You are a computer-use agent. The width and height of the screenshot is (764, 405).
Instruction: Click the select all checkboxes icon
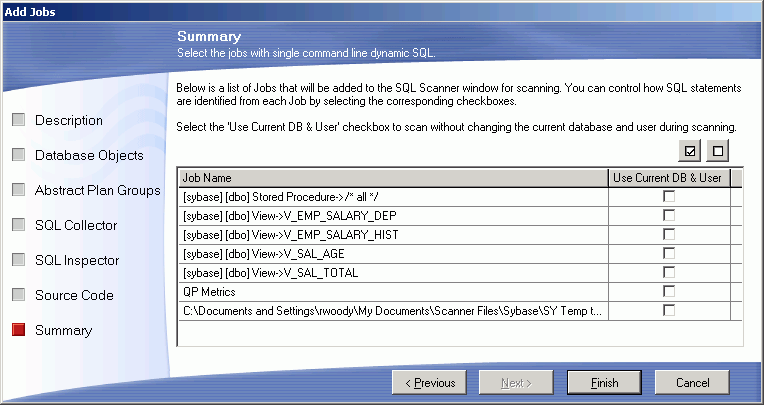pyautogui.click(x=689, y=151)
